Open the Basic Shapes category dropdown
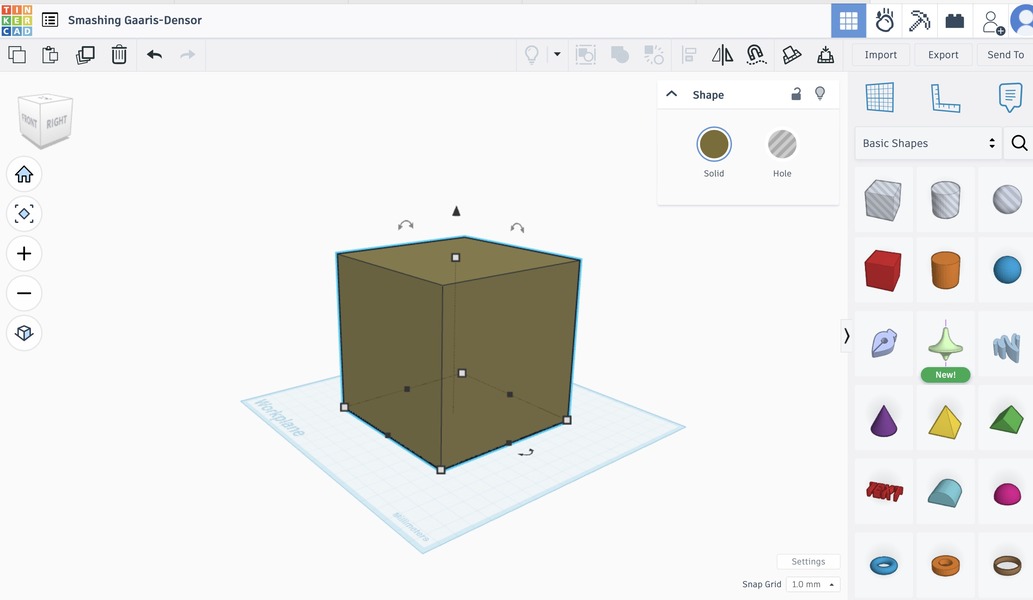1033x600 pixels. pos(929,143)
